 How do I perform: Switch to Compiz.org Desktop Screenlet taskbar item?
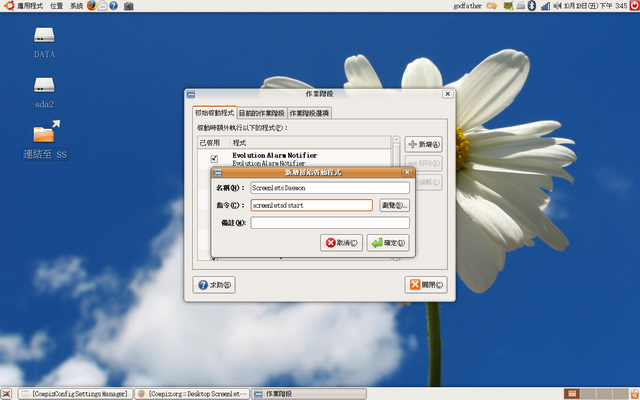[192, 394]
